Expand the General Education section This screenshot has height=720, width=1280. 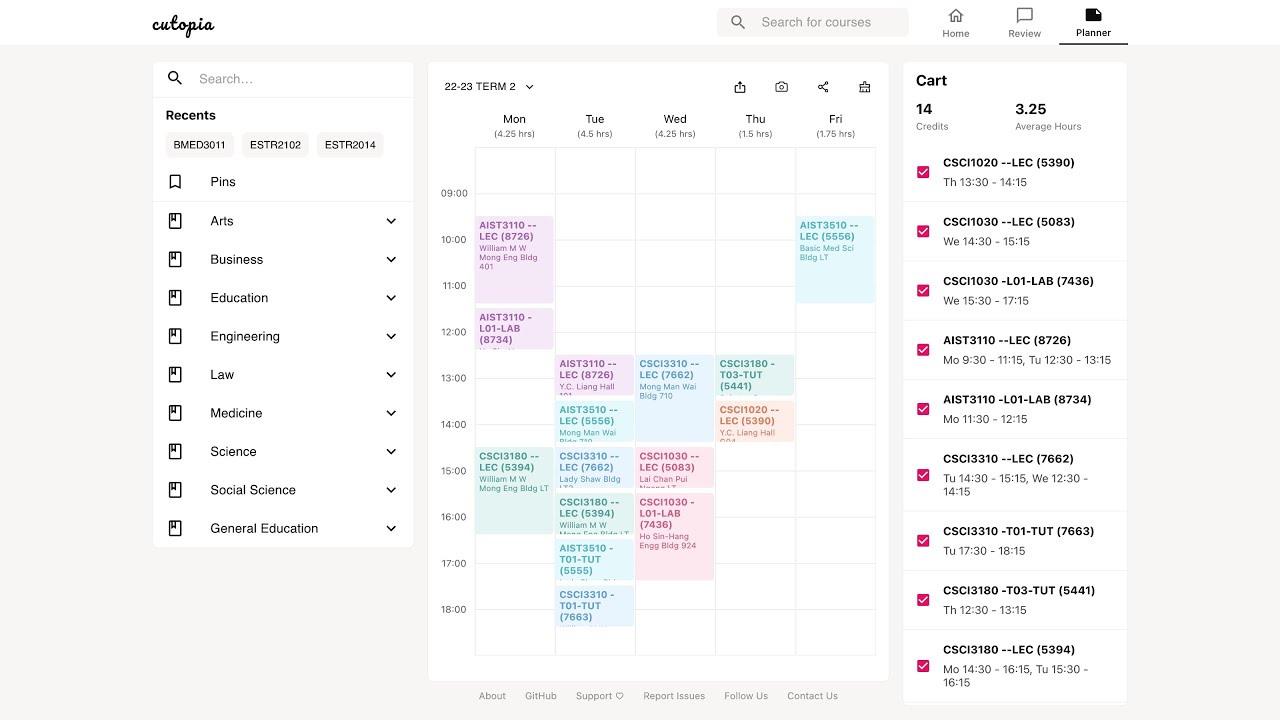tap(283, 528)
